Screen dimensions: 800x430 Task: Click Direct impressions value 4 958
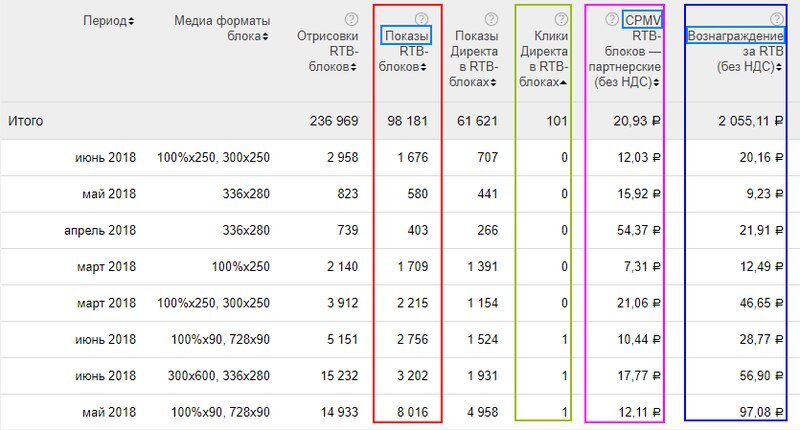[482, 412]
